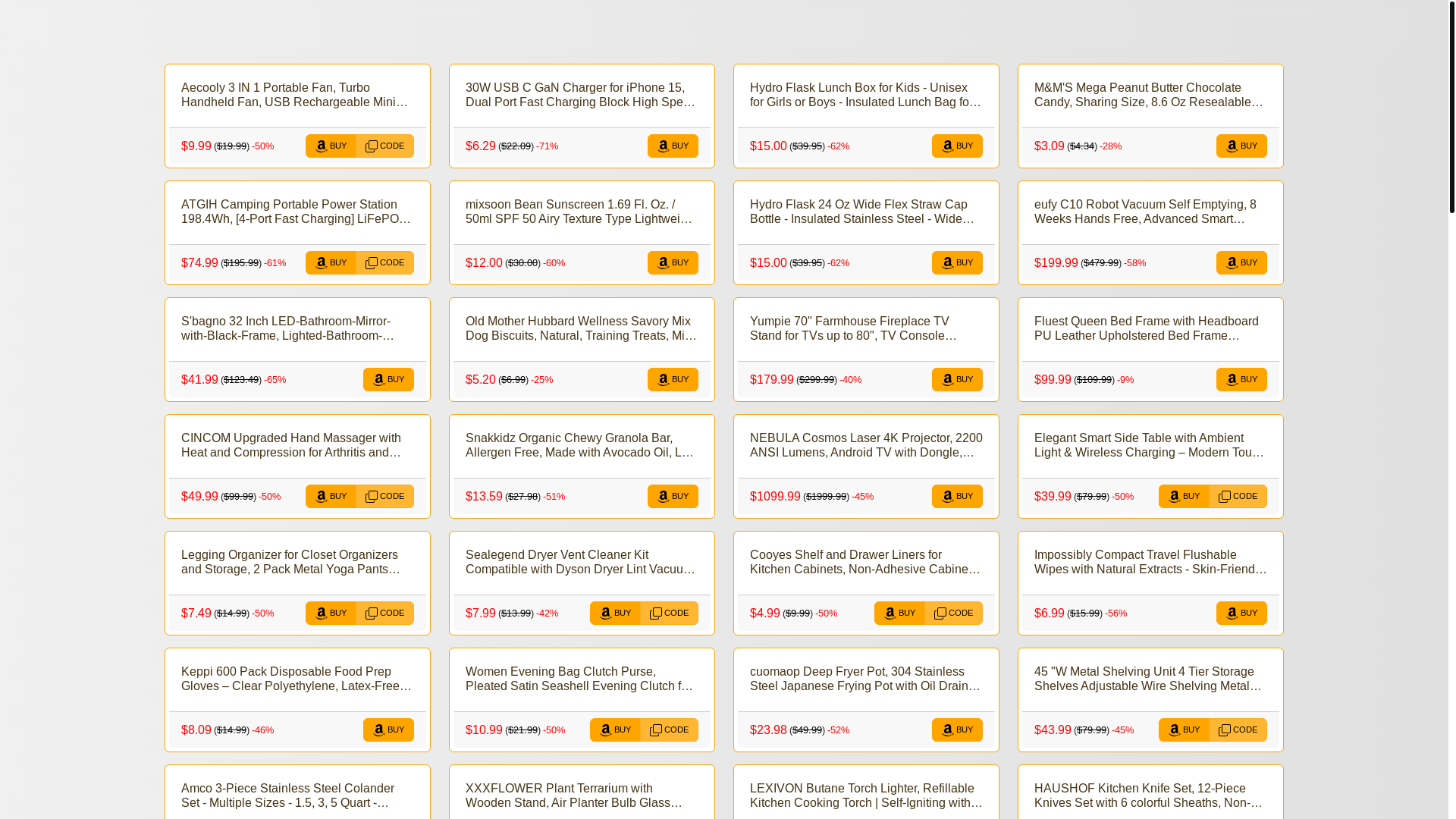Buy the Legging Organizer for Closet
Image resolution: width=1456 pixels, height=819 pixels.
pyautogui.click(x=331, y=613)
